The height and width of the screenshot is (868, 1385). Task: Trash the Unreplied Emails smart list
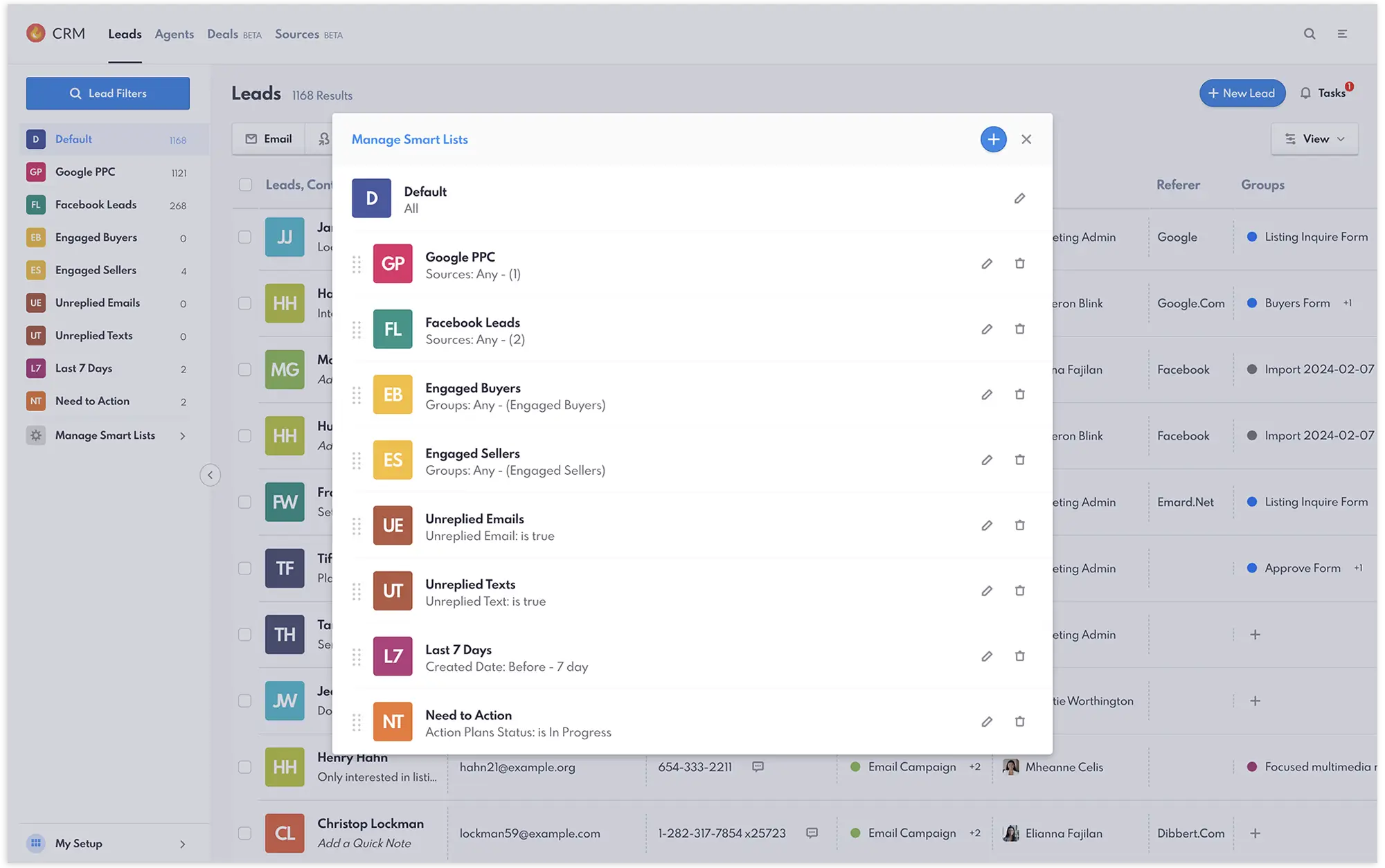click(1019, 525)
